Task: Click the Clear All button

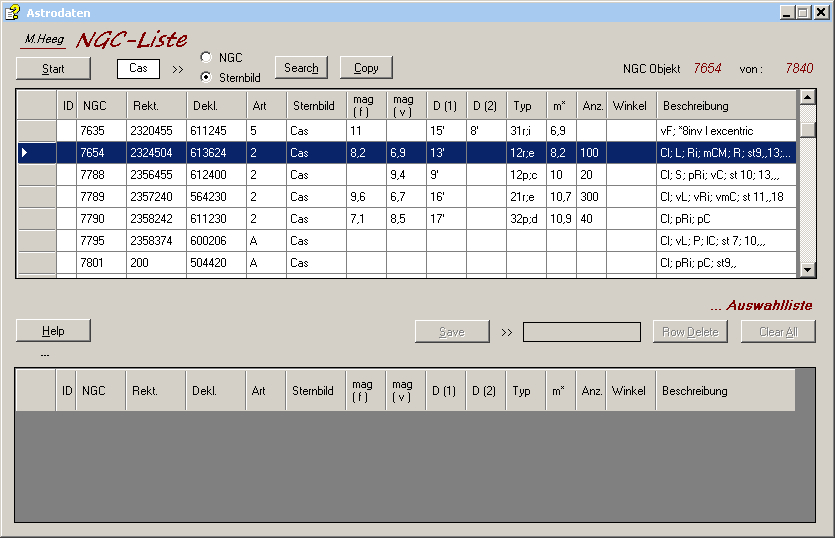Action: 778,332
